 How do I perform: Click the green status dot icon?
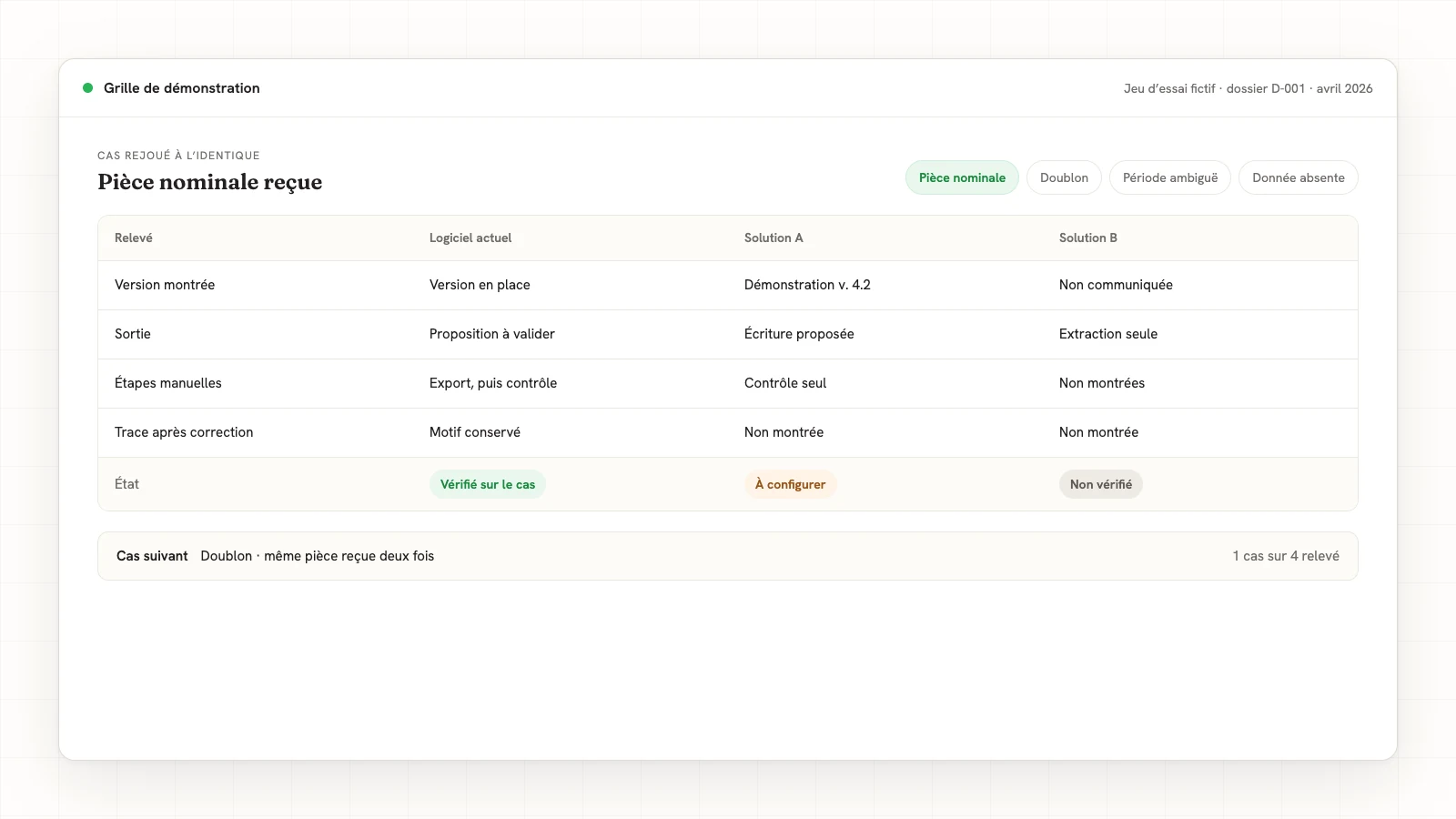click(88, 88)
